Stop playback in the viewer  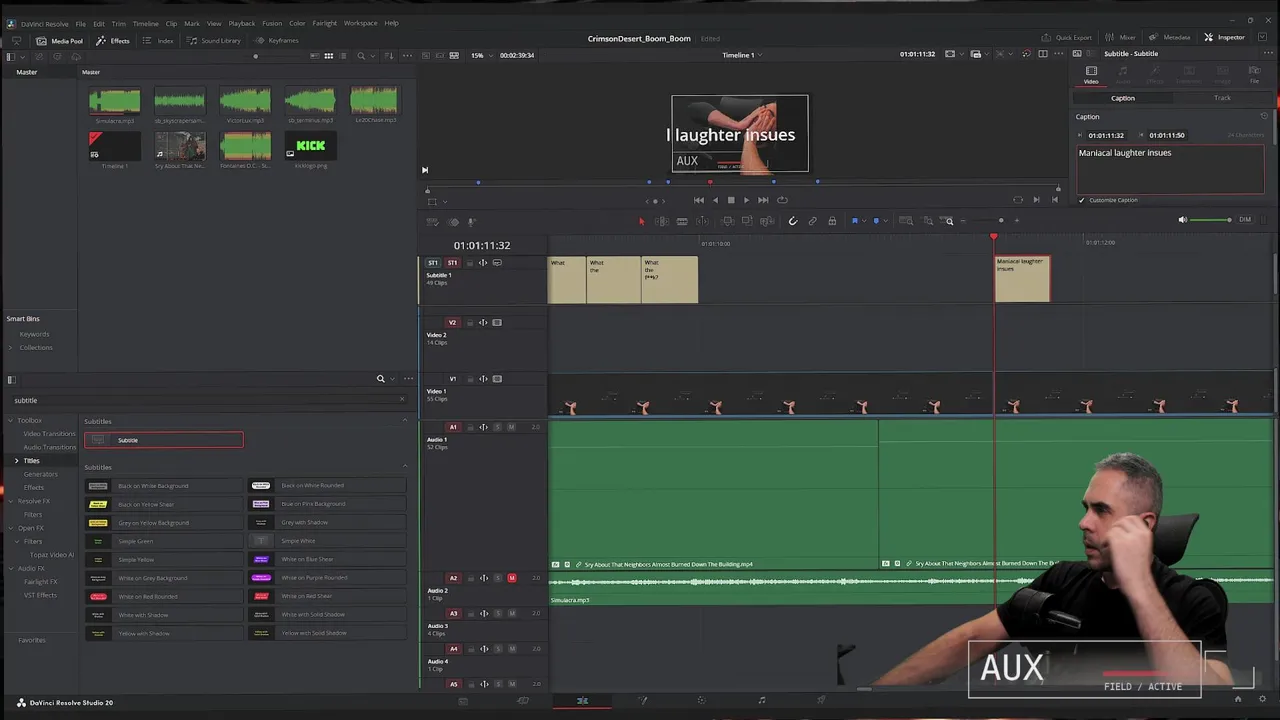tap(730, 200)
